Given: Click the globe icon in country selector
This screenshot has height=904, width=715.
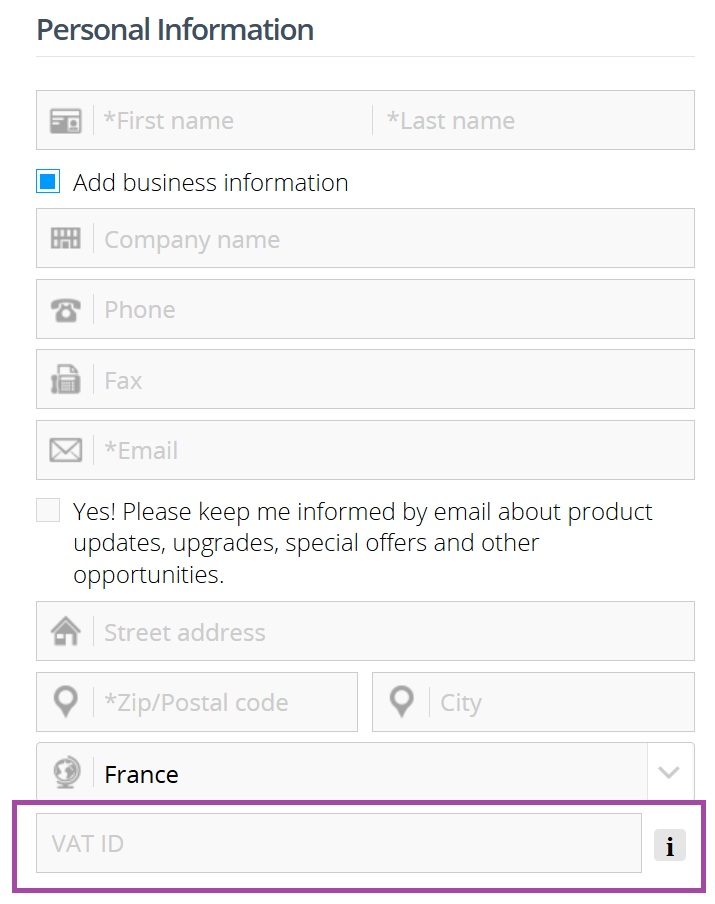Looking at the screenshot, I should tap(66, 772).
